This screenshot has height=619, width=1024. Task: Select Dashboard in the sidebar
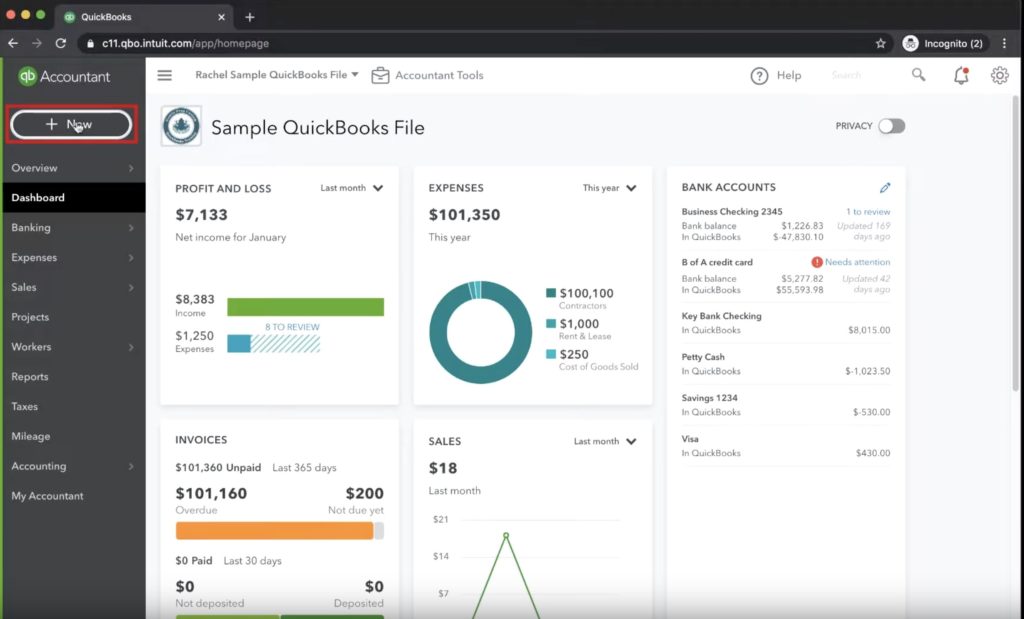click(x=74, y=198)
